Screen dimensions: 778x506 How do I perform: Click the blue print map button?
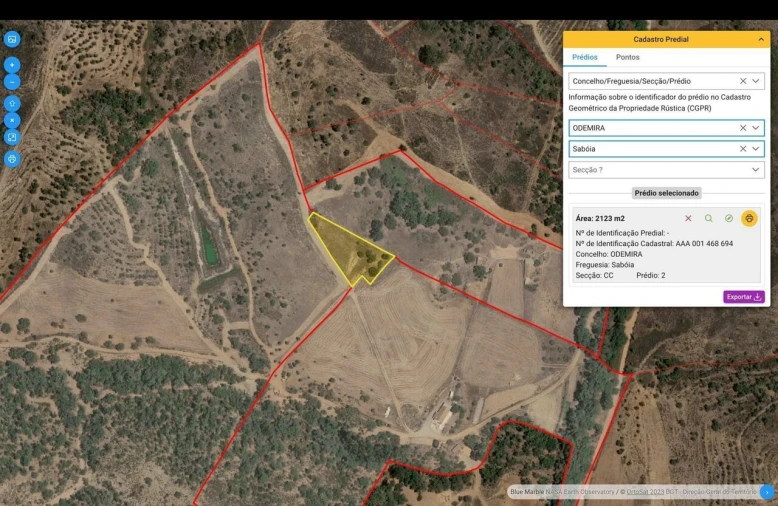[12, 159]
